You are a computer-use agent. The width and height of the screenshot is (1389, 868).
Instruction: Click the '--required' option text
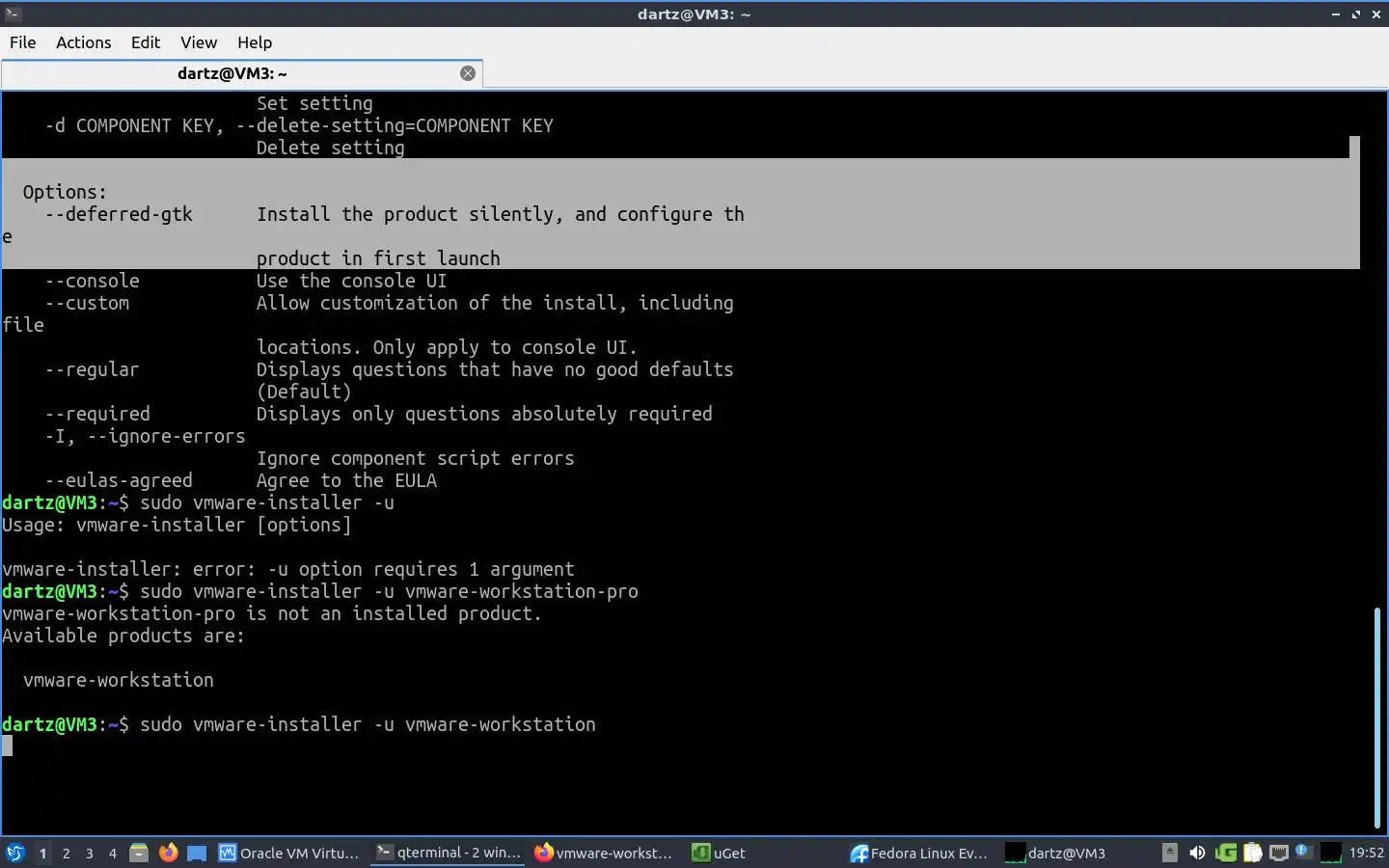pyautogui.click(x=97, y=414)
